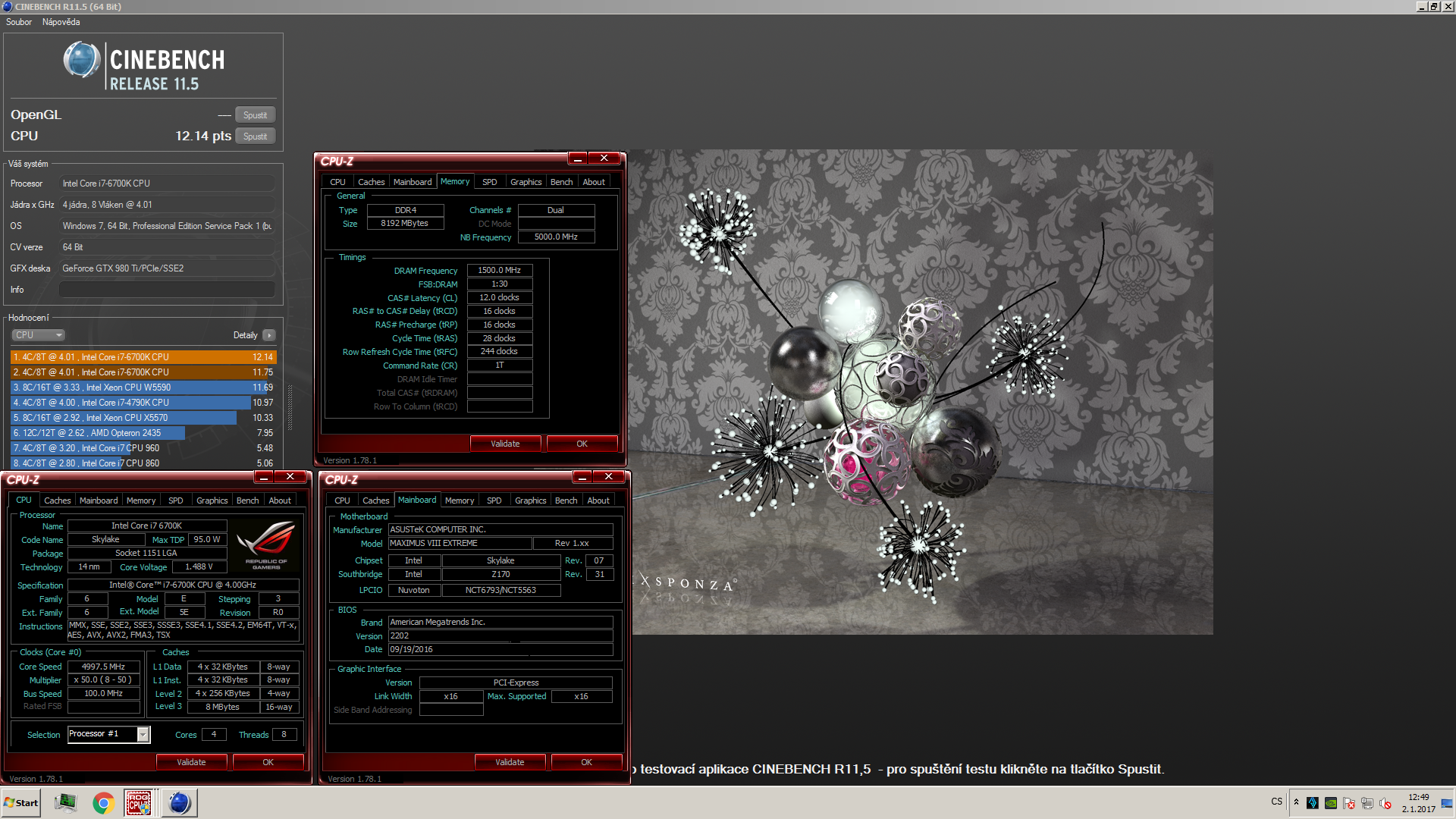Open the Windows Start button
Image resolution: width=1456 pixels, height=819 pixels.
[21, 802]
